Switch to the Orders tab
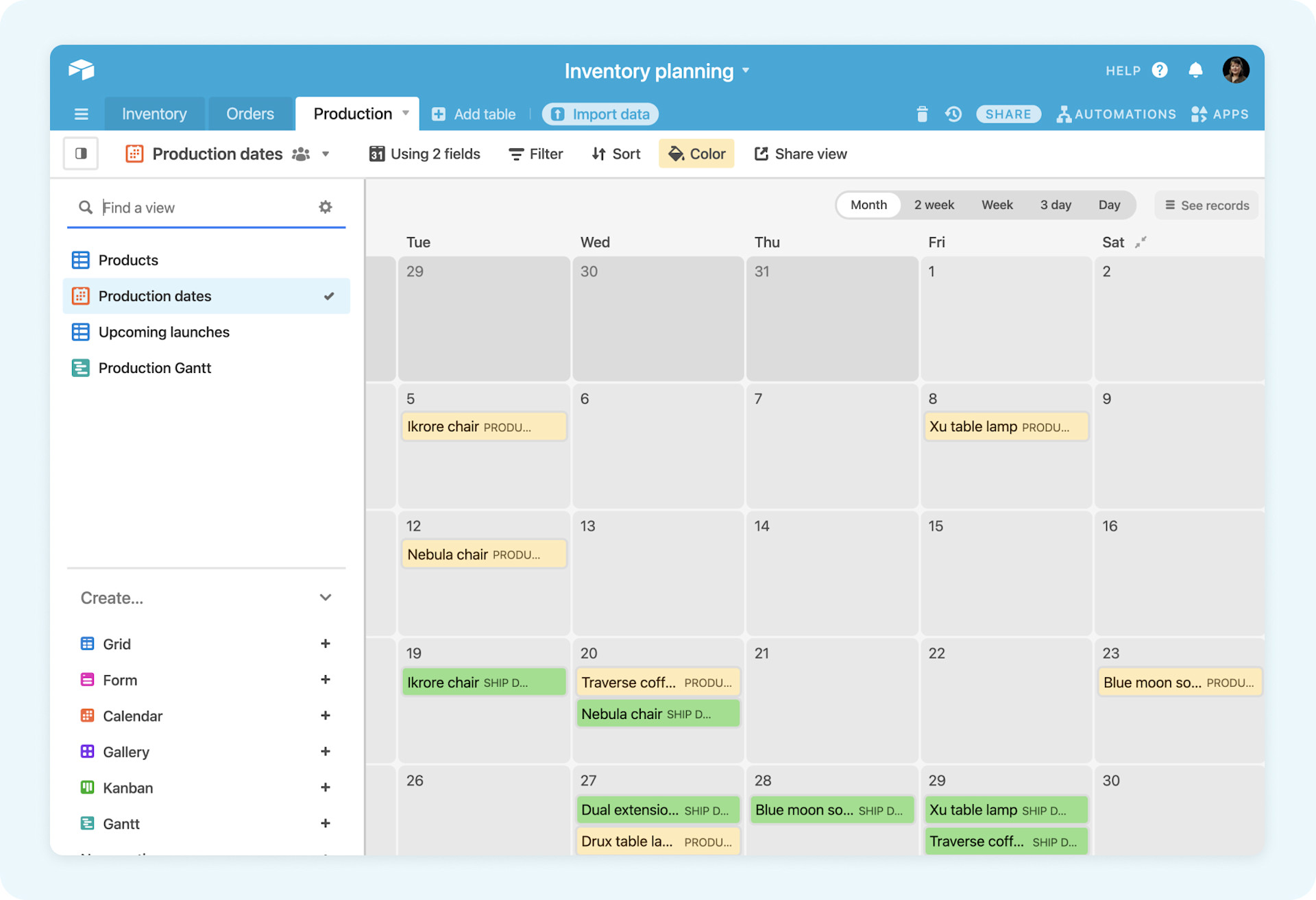1316x900 pixels. (249, 114)
